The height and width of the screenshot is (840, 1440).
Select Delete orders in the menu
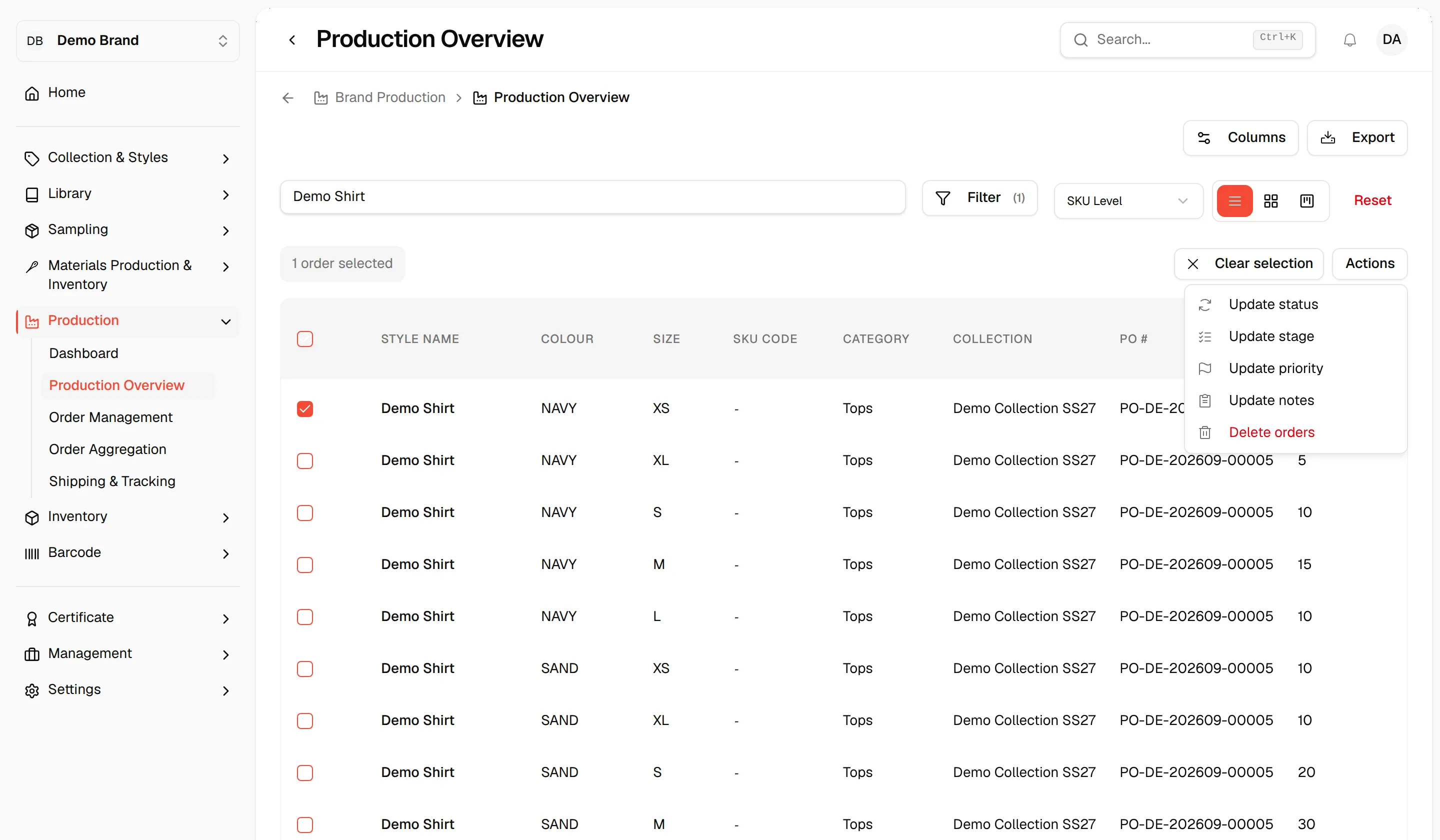coord(1295,432)
